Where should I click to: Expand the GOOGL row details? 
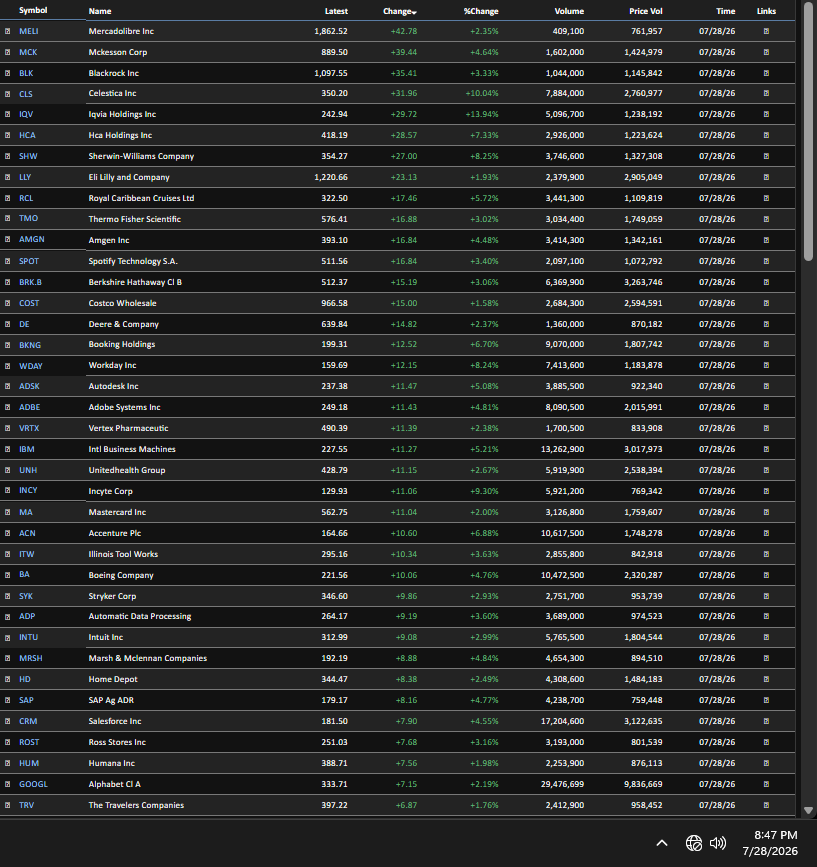pyautogui.click(x=8, y=785)
